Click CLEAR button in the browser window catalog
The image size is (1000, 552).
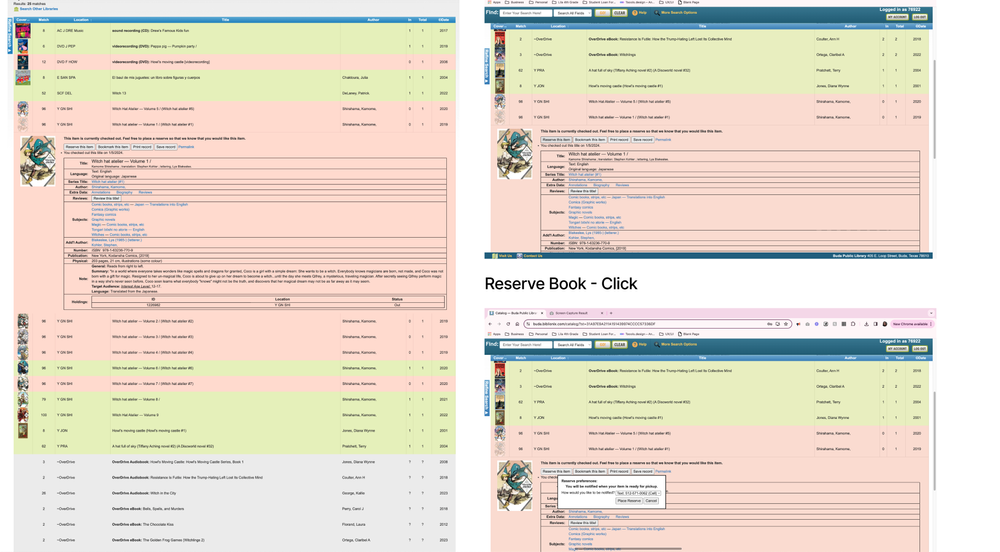pos(620,344)
